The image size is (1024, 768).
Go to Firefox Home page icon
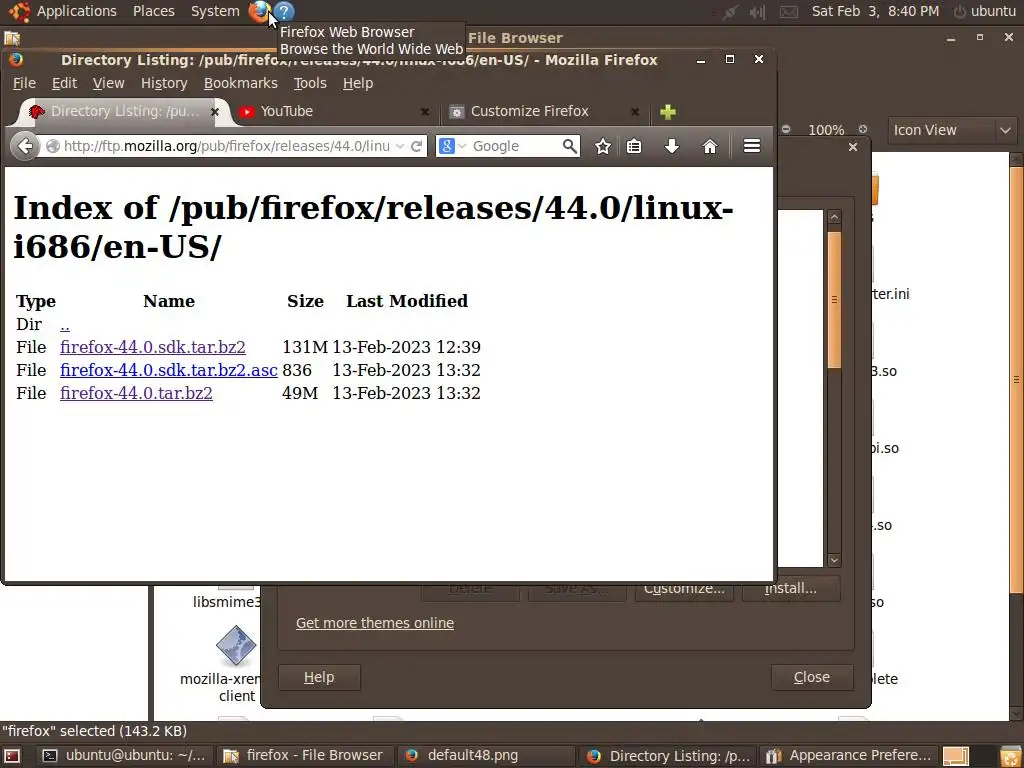(x=710, y=146)
